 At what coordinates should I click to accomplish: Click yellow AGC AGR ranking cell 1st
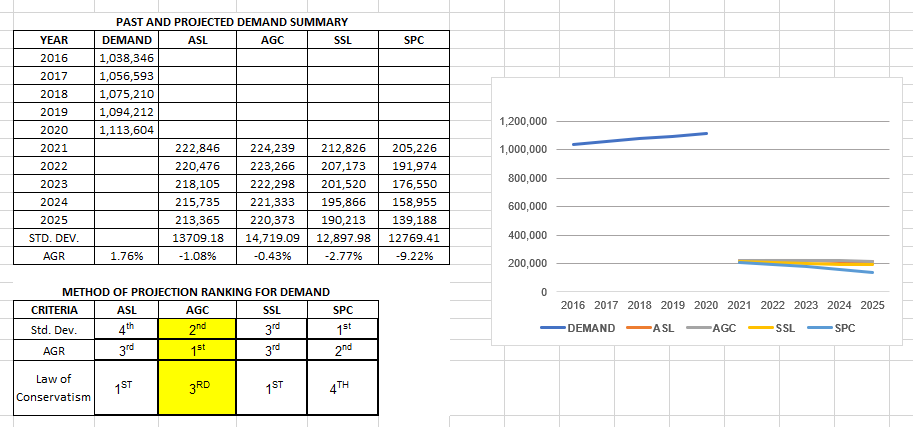click(197, 350)
